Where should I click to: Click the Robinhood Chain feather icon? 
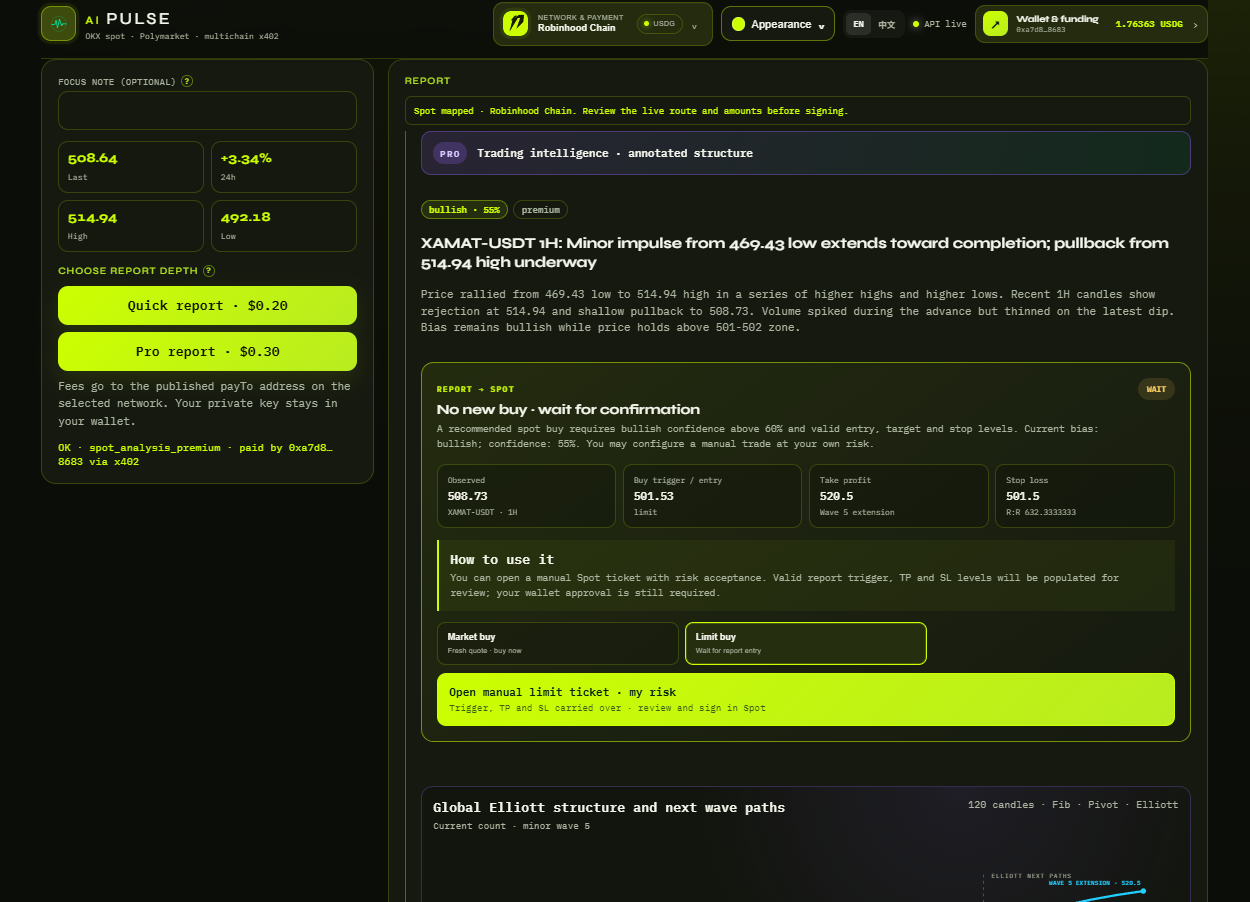click(x=516, y=23)
